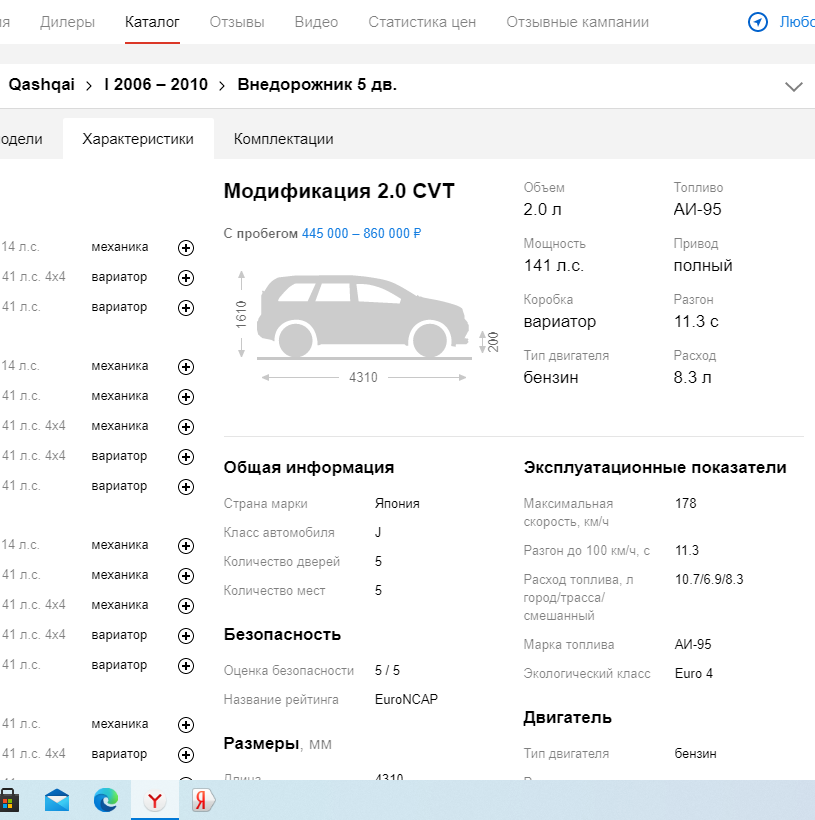The height and width of the screenshot is (820, 815).
Task: Click the engine volume value 2.0 л
Action: (542, 209)
